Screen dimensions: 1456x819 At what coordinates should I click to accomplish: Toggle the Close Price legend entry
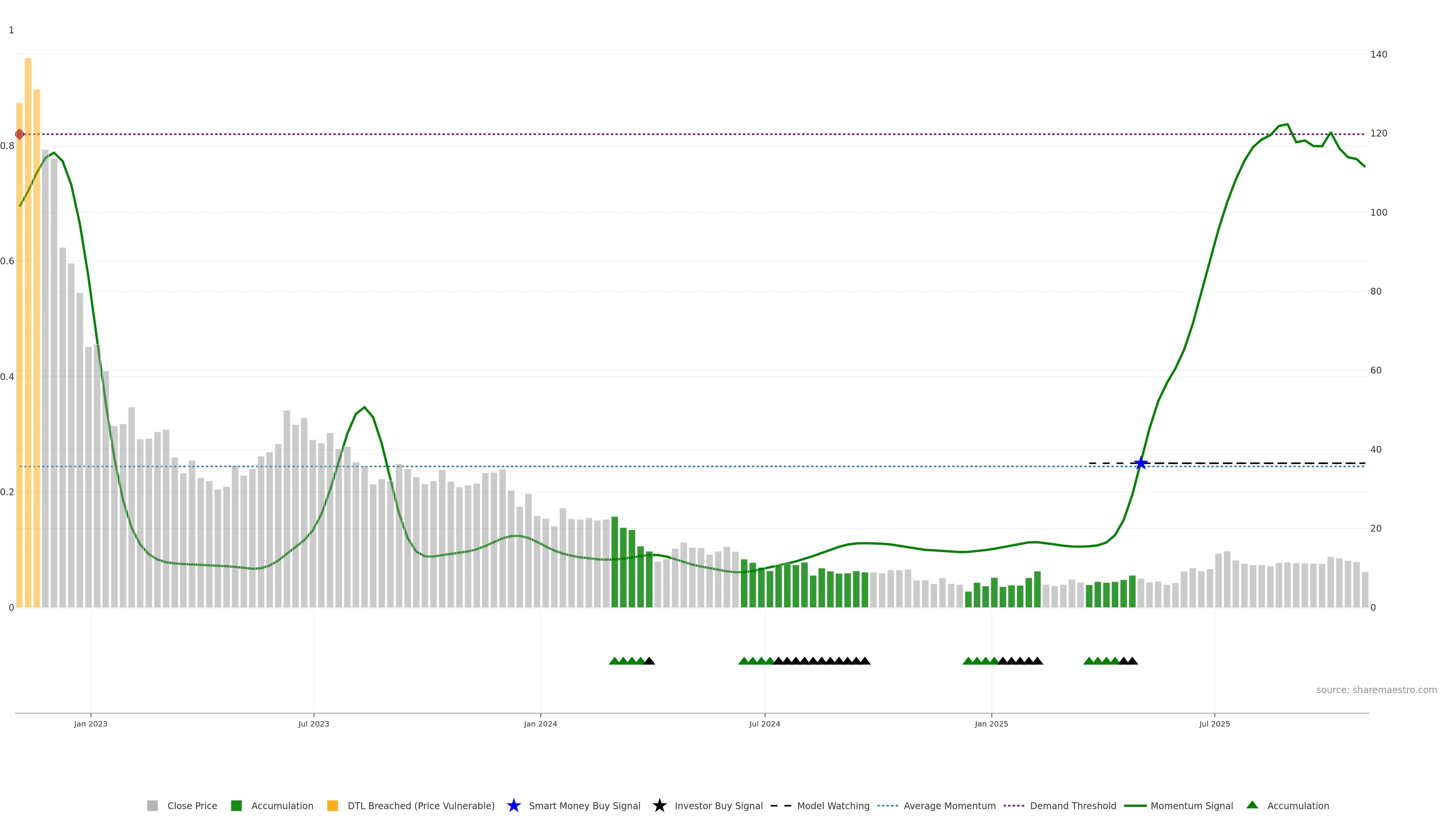click(x=191, y=806)
